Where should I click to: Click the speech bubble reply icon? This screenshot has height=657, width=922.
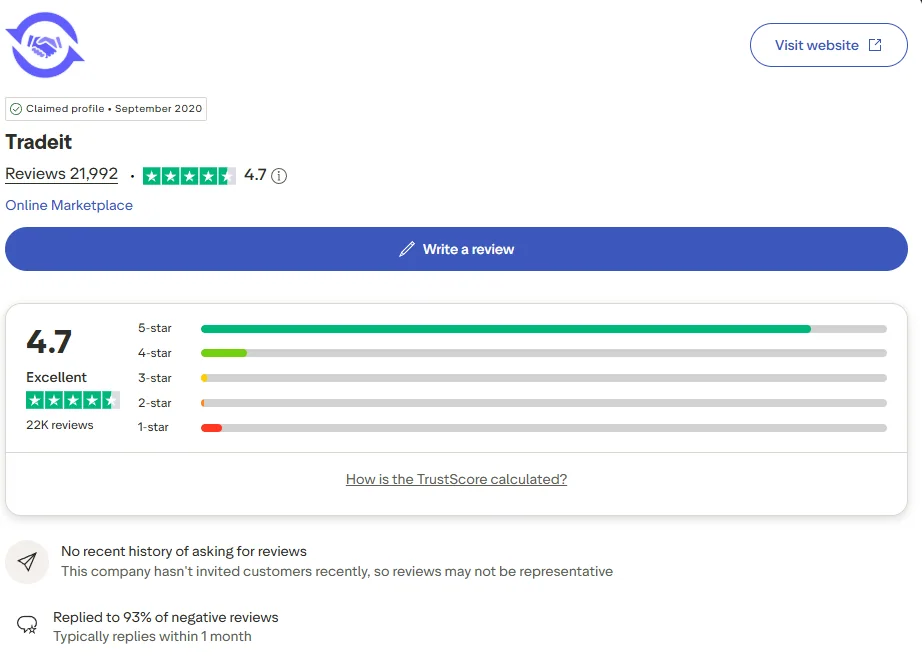(x=27, y=625)
